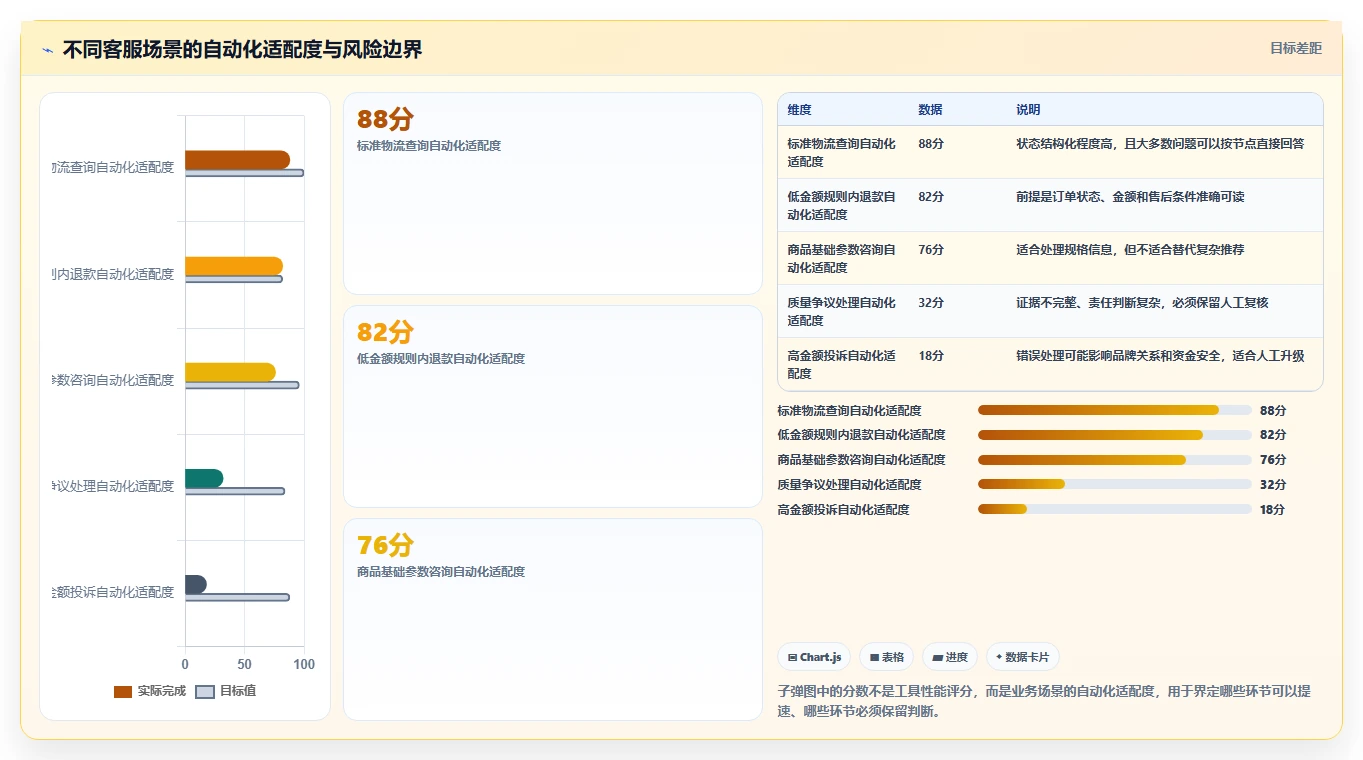This screenshot has width=1363, height=760.
Task: Click the gray target bar for 物流查询
Action: [x=244, y=173]
